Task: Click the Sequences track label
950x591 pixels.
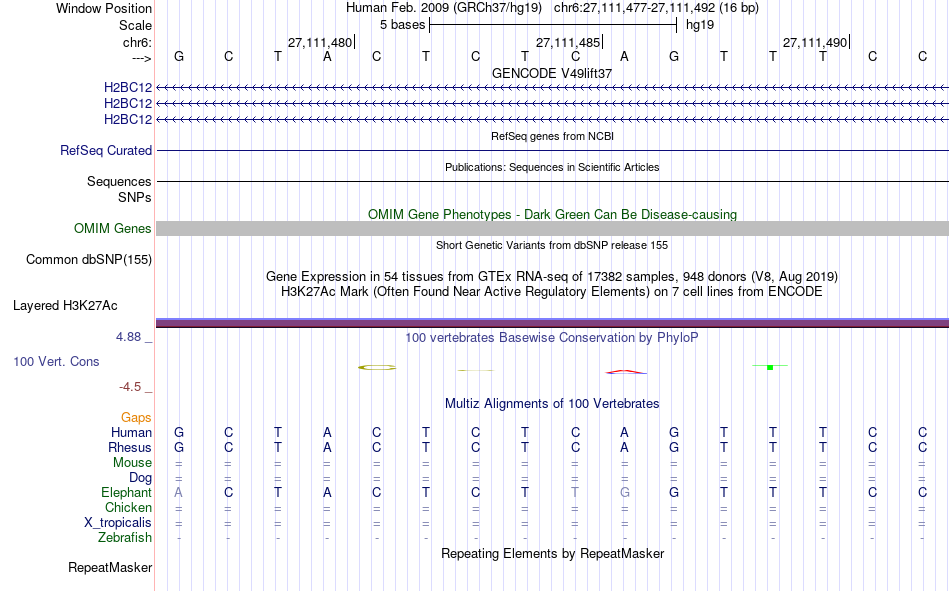Action: pos(119,181)
